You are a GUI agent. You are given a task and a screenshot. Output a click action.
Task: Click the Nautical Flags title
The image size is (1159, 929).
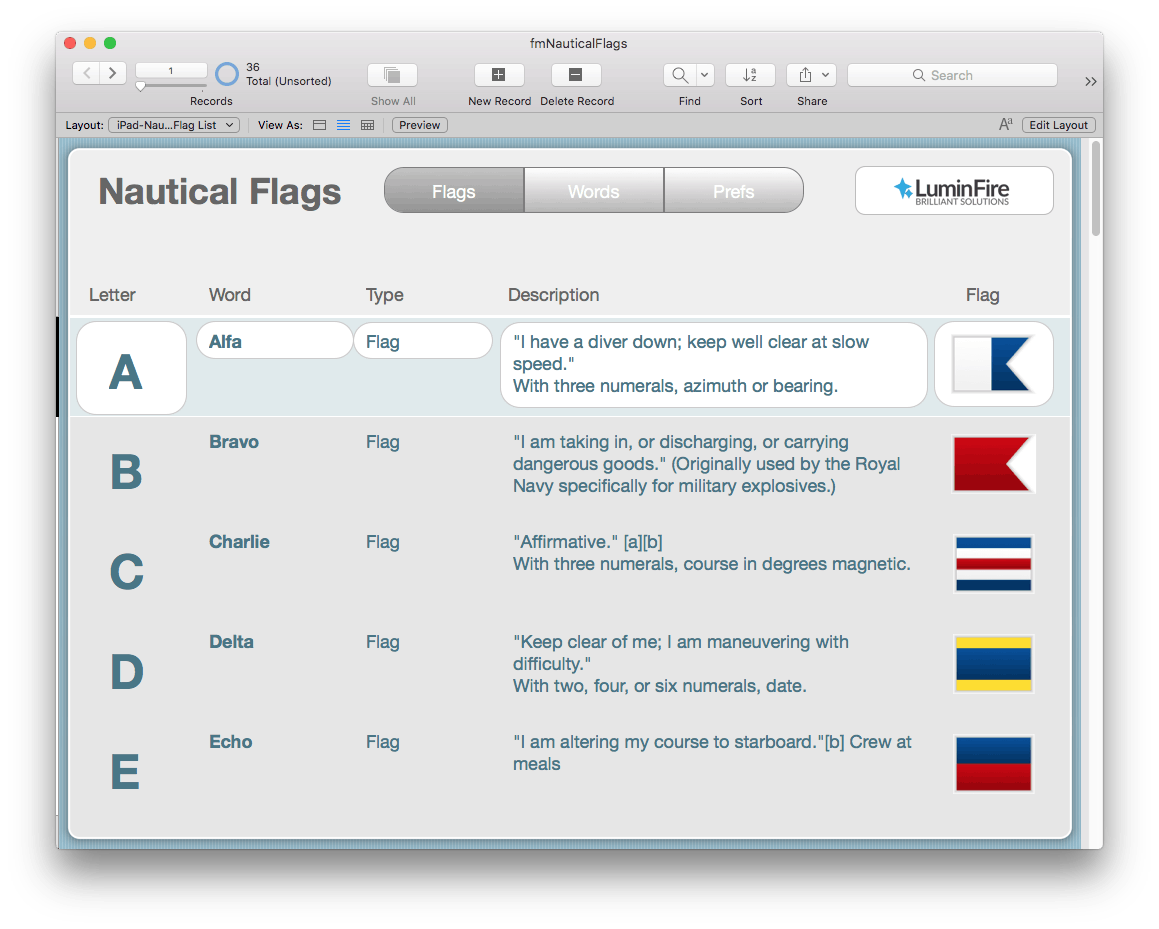click(x=220, y=191)
